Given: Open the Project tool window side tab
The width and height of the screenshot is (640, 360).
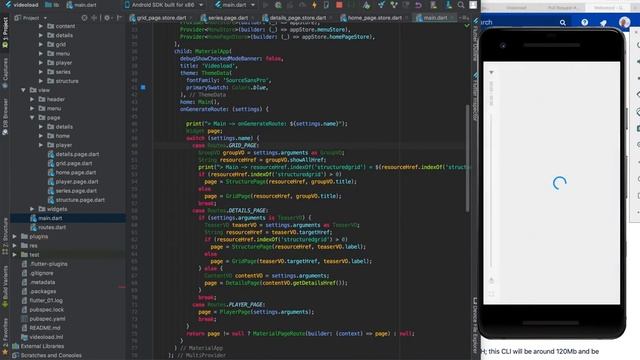Looking at the screenshot, I should (5, 33).
